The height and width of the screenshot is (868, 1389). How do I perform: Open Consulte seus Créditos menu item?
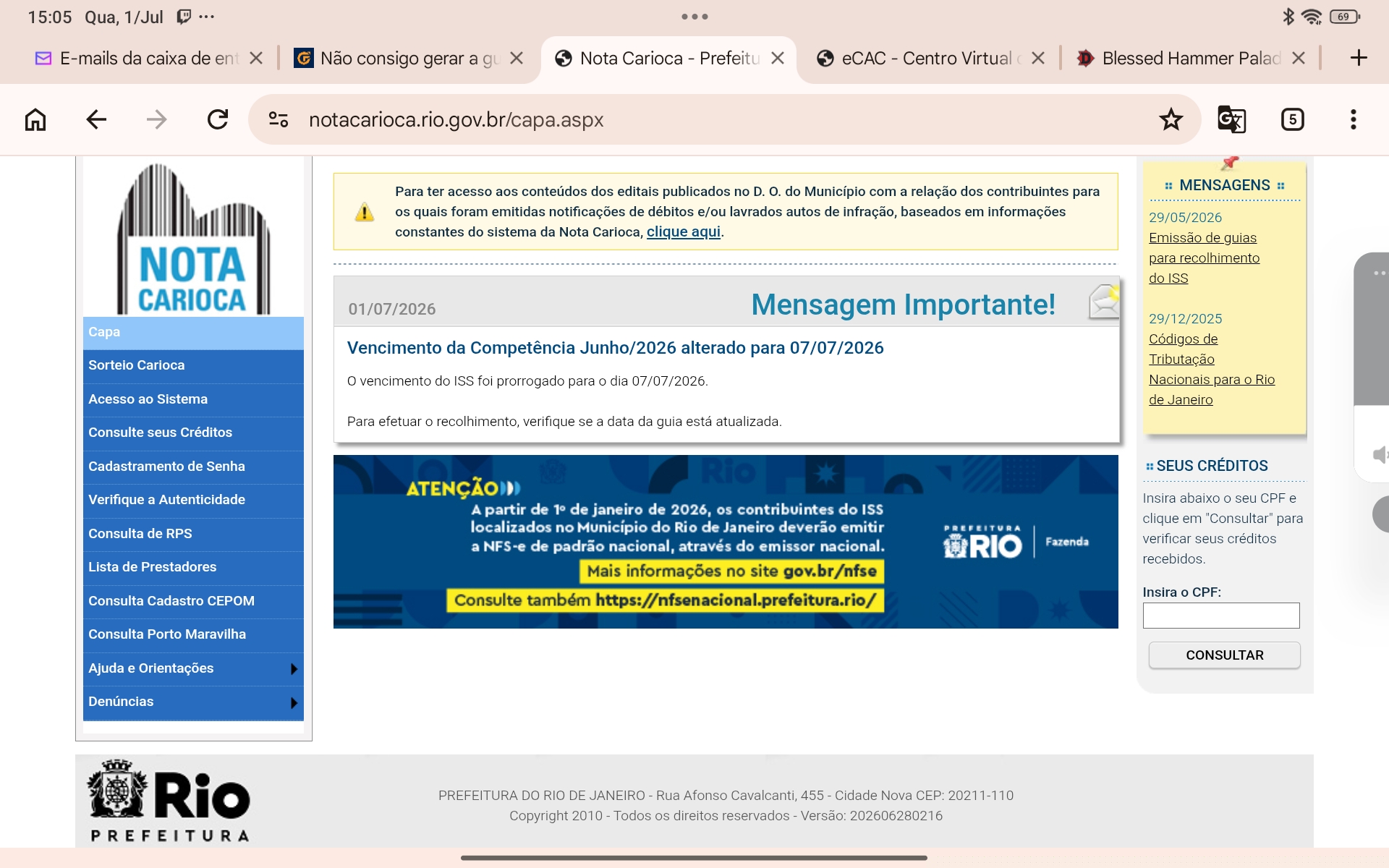pos(193,433)
